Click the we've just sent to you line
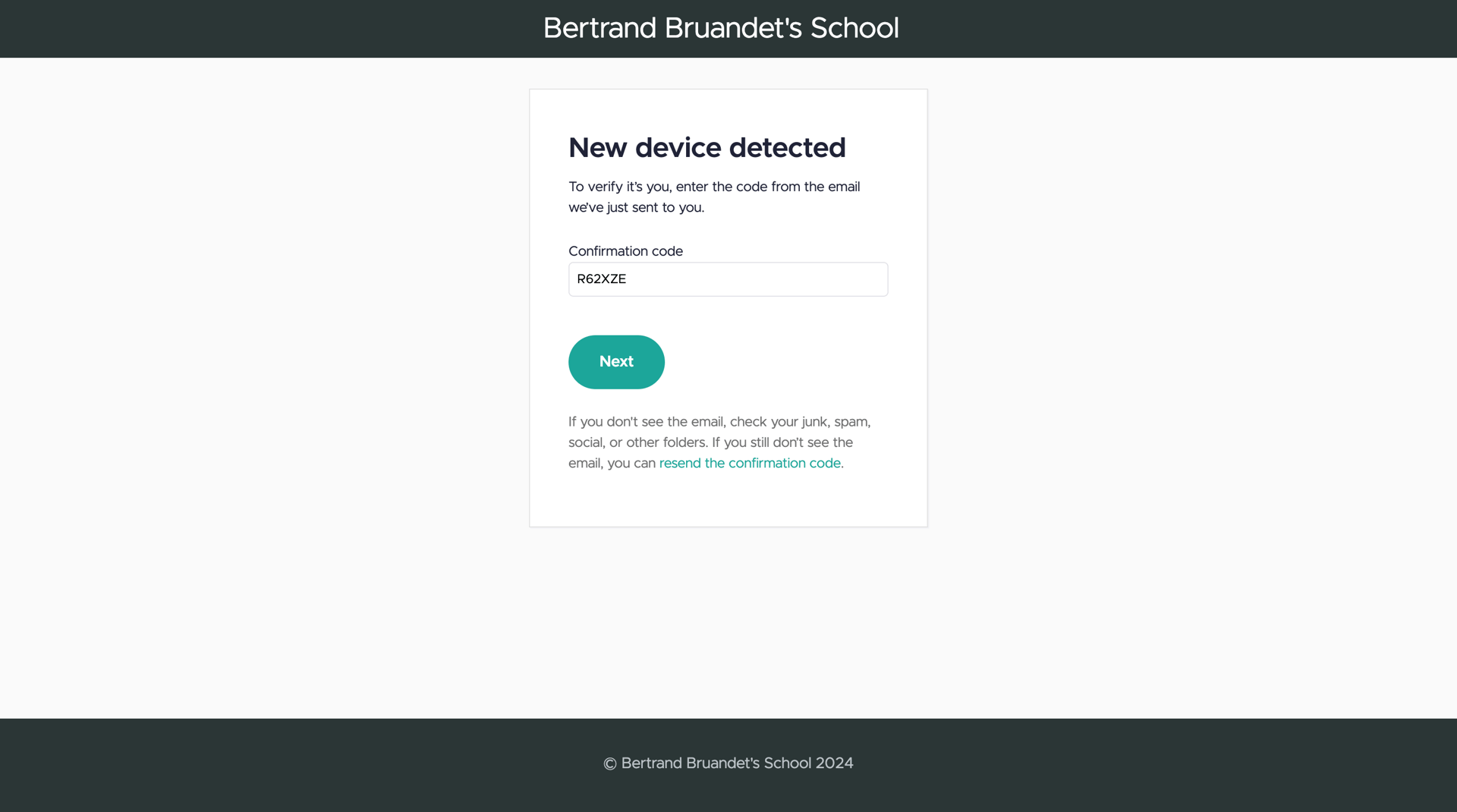 coord(636,207)
